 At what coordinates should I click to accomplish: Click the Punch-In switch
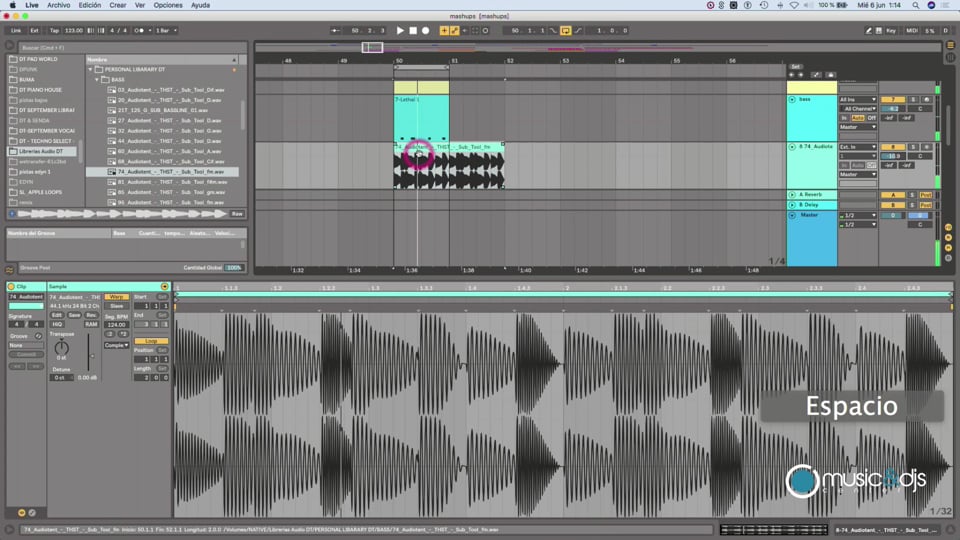click(x=553, y=30)
